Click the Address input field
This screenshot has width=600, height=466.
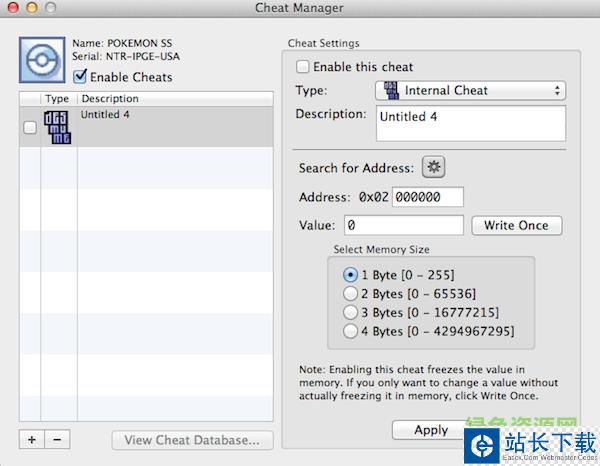(x=428, y=197)
